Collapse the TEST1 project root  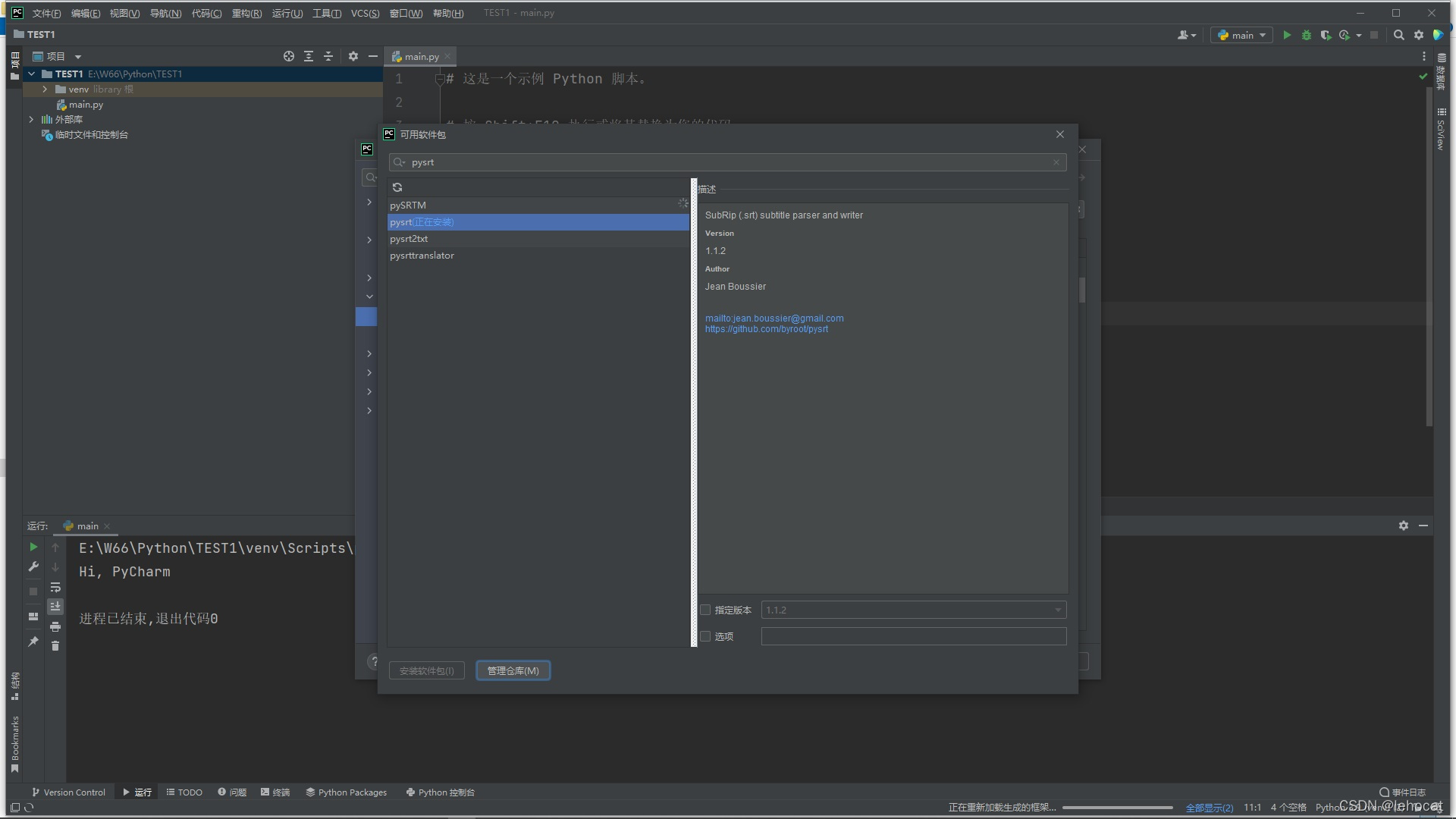pyautogui.click(x=32, y=74)
